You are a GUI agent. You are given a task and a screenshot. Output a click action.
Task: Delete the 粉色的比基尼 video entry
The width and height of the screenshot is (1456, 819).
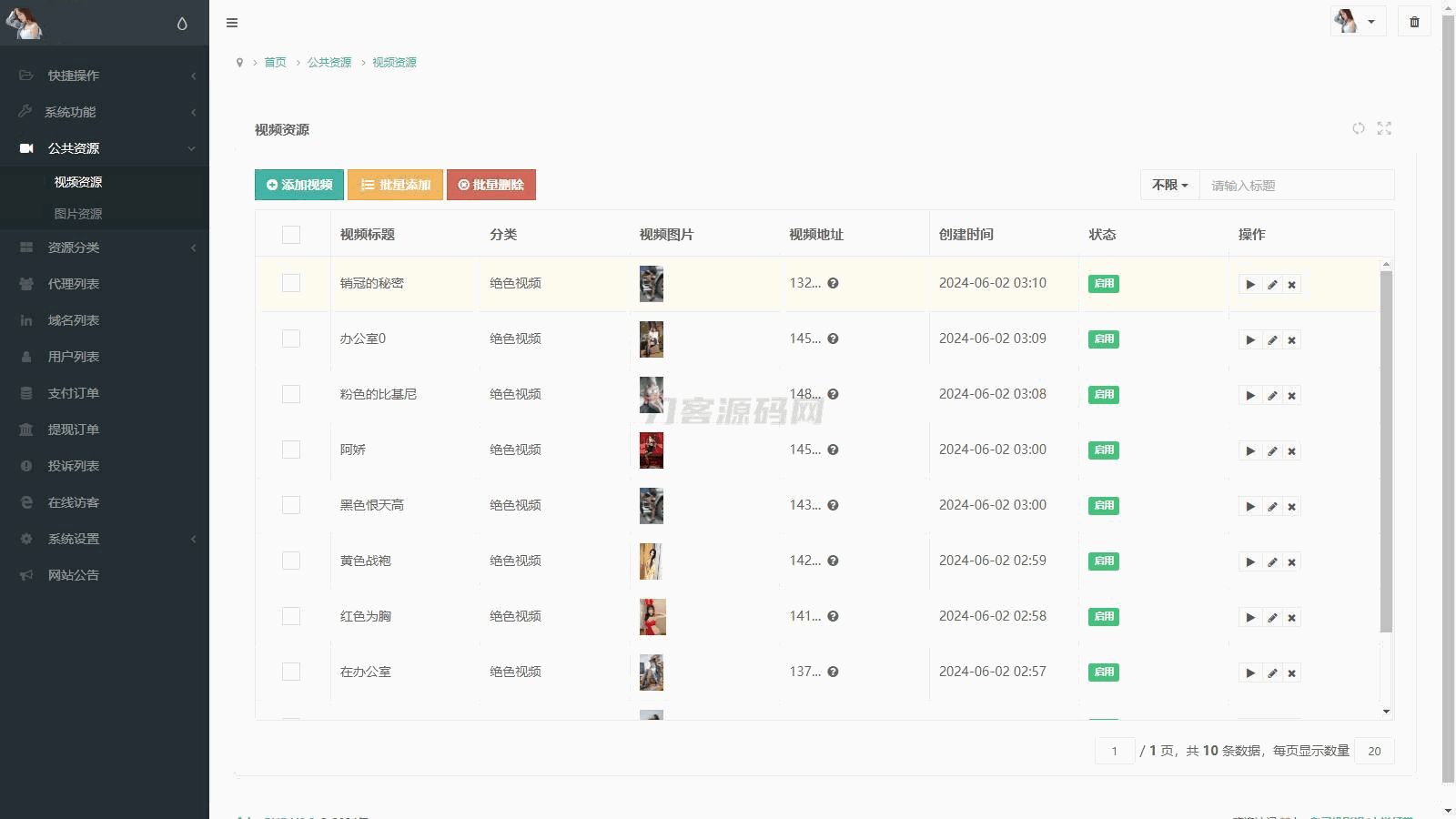1291,396
